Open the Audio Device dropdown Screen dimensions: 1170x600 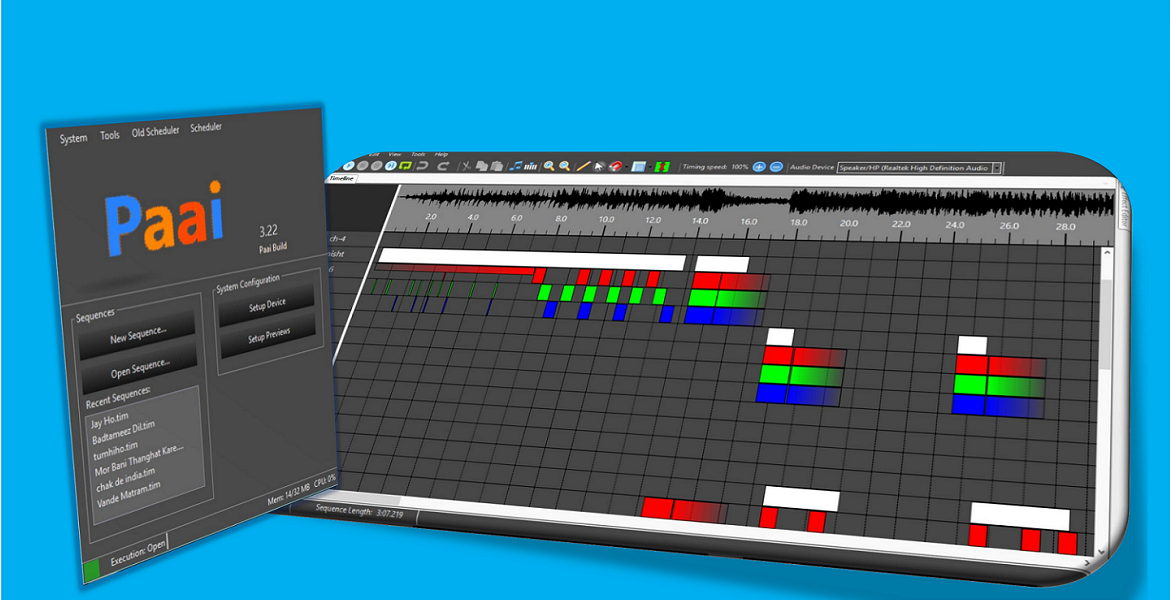click(x=919, y=168)
